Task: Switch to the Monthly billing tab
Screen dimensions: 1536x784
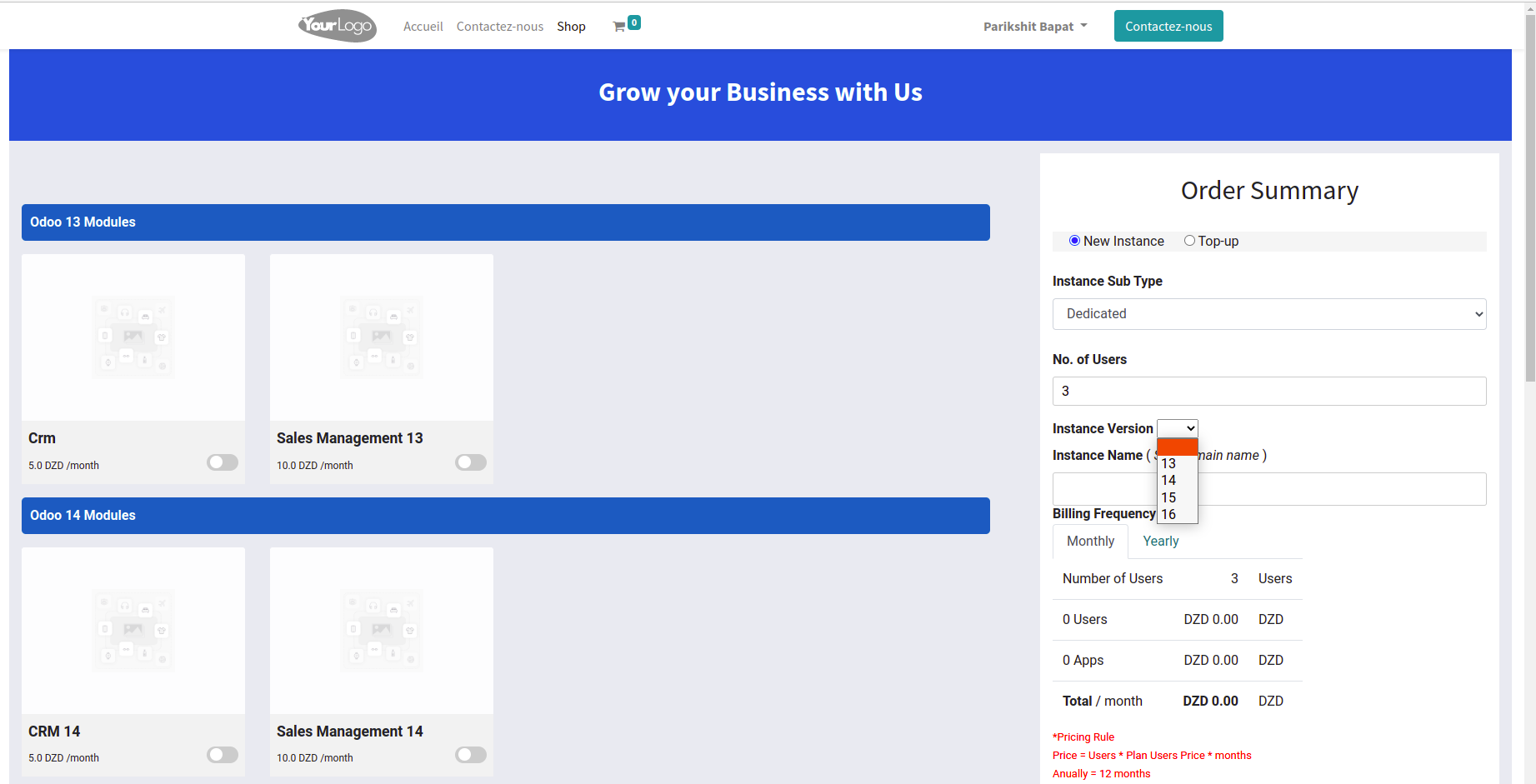Action: click(1090, 542)
